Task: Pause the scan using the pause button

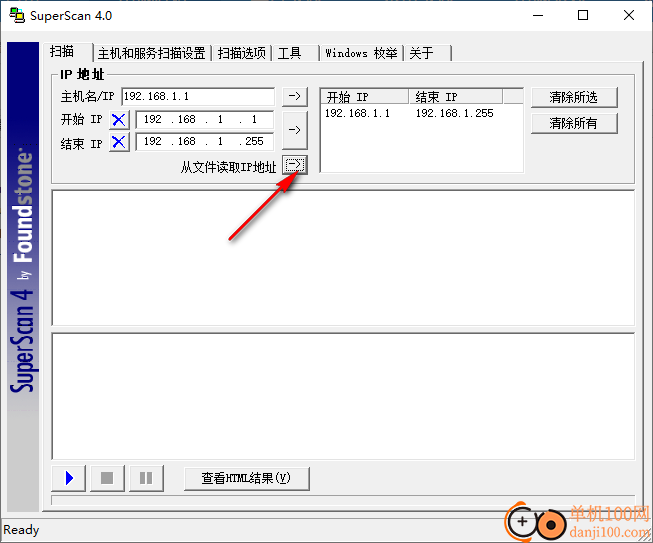Action: point(146,478)
